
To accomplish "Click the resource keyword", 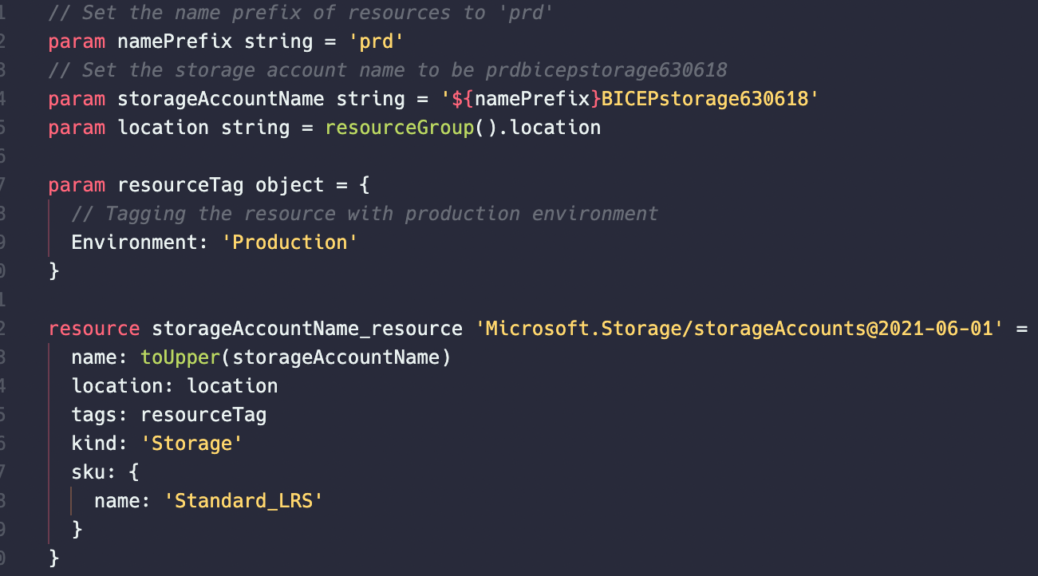I will 93,328.
